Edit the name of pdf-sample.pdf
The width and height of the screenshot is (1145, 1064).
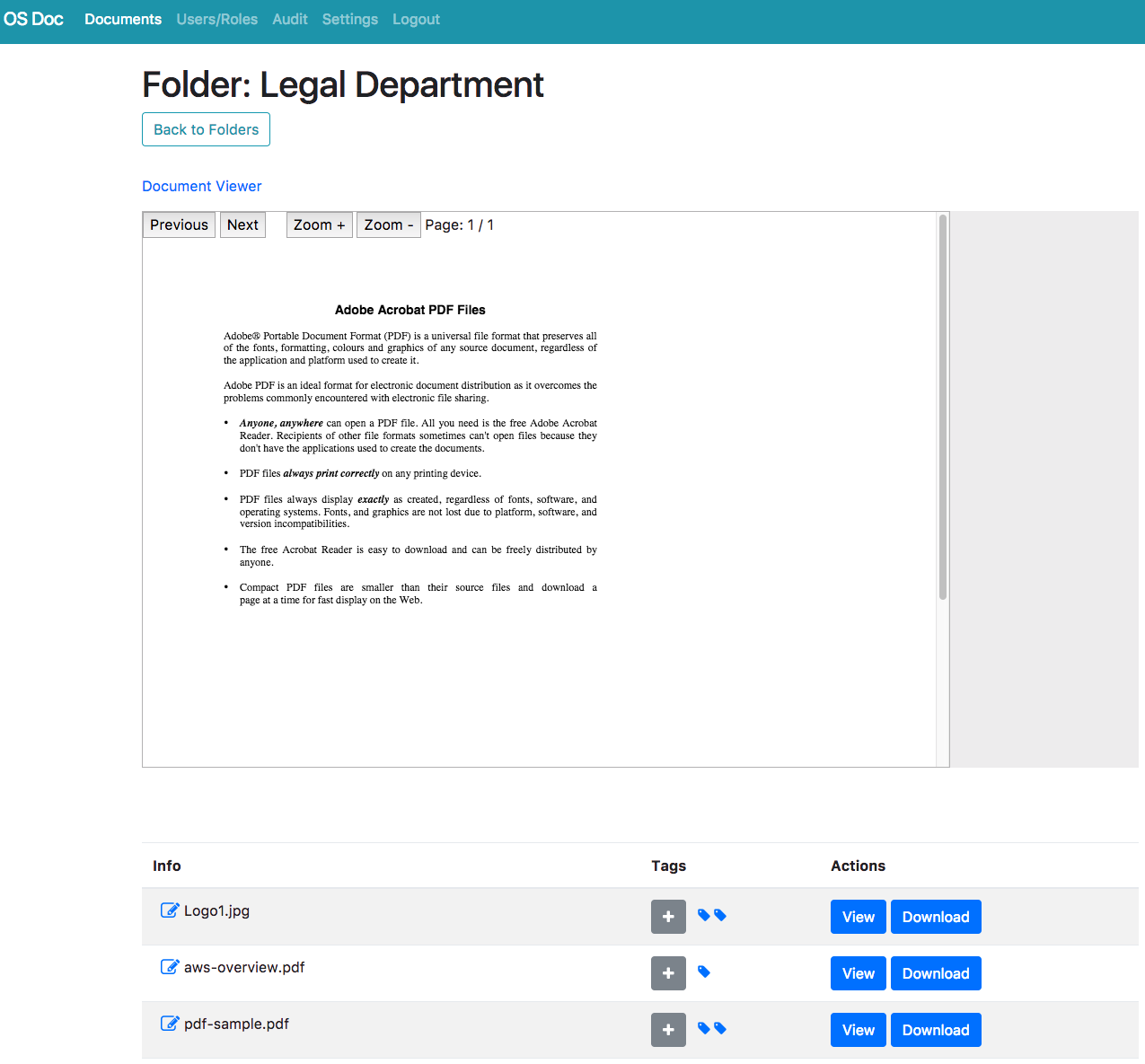click(x=169, y=1023)
